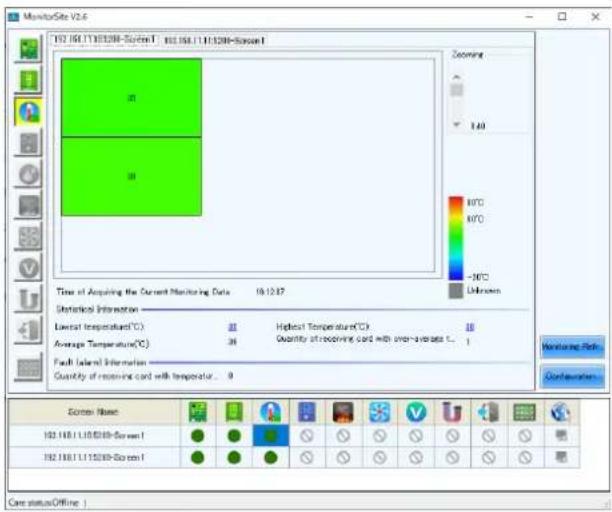Click the grey cabinet door sidebar icon
612x512 pixels.
pos(28,331)
